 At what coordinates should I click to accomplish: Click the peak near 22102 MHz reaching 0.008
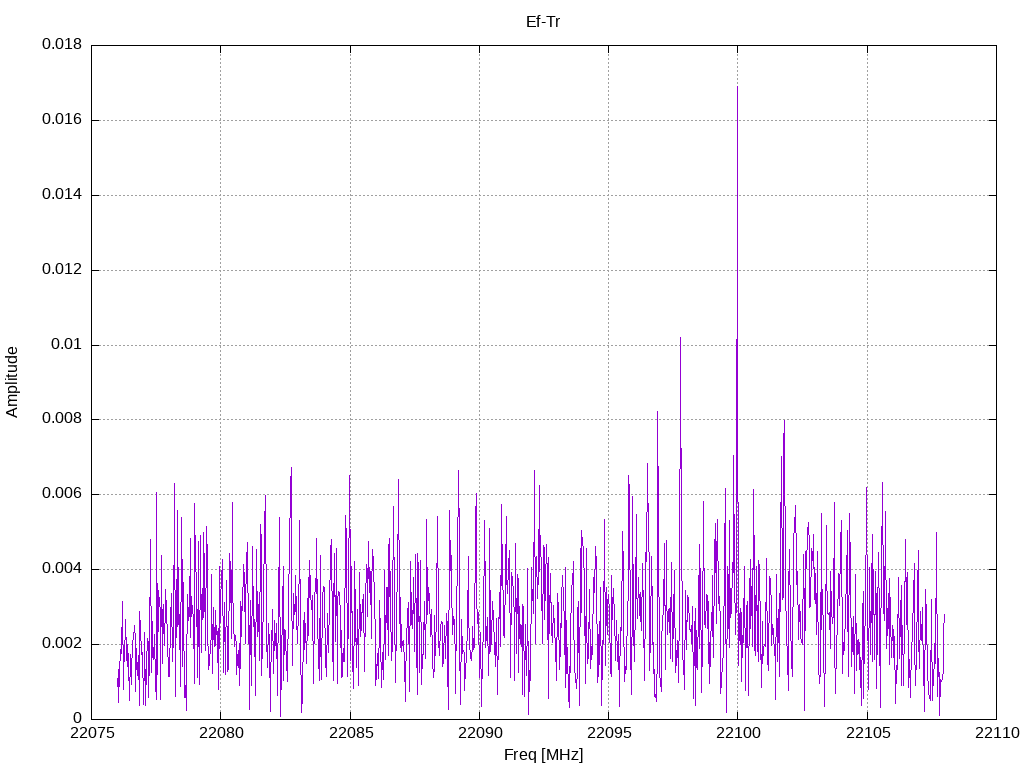[x=784, y=421]
